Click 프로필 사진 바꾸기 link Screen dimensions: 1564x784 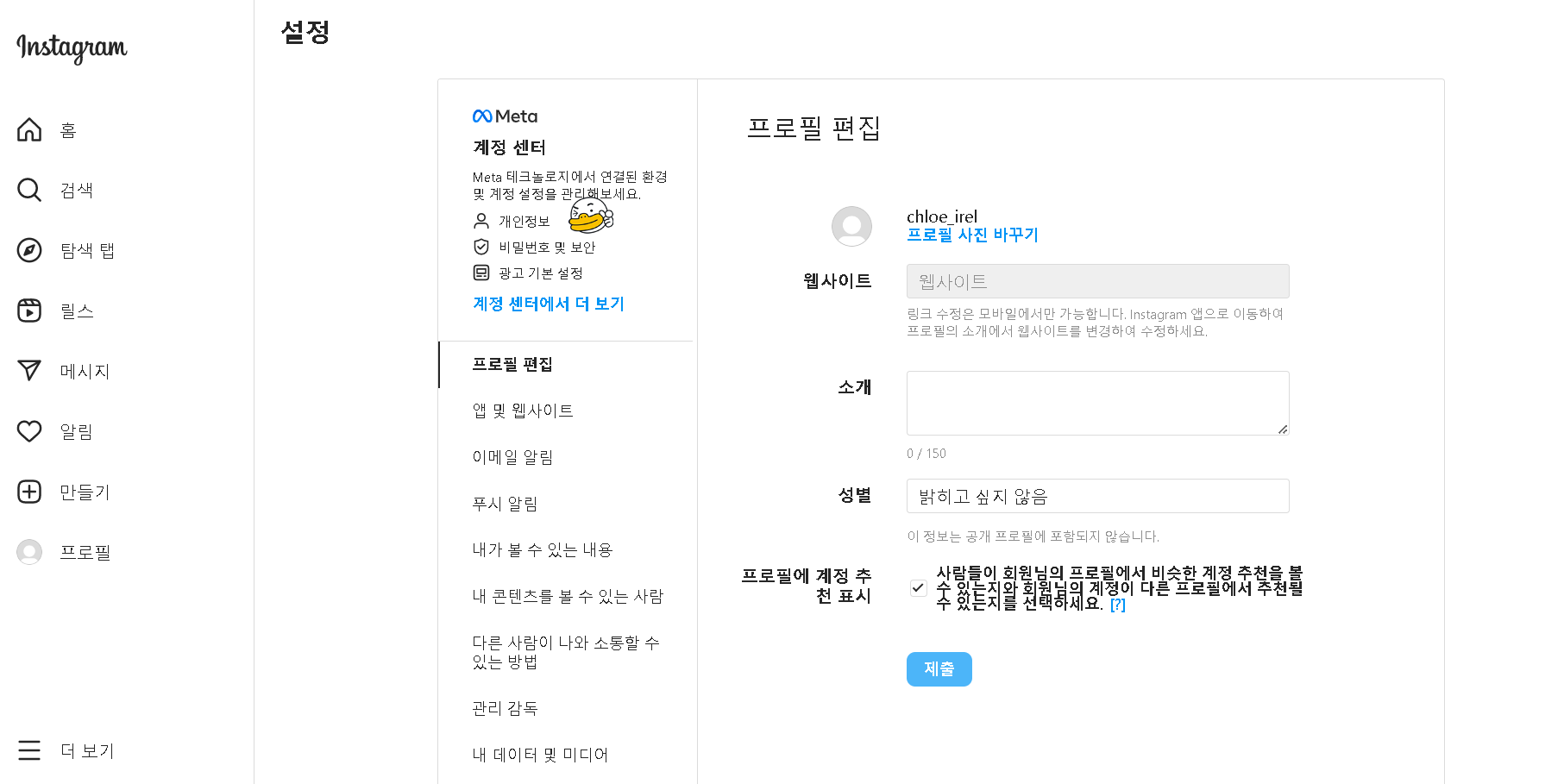(x=972, y=235)
